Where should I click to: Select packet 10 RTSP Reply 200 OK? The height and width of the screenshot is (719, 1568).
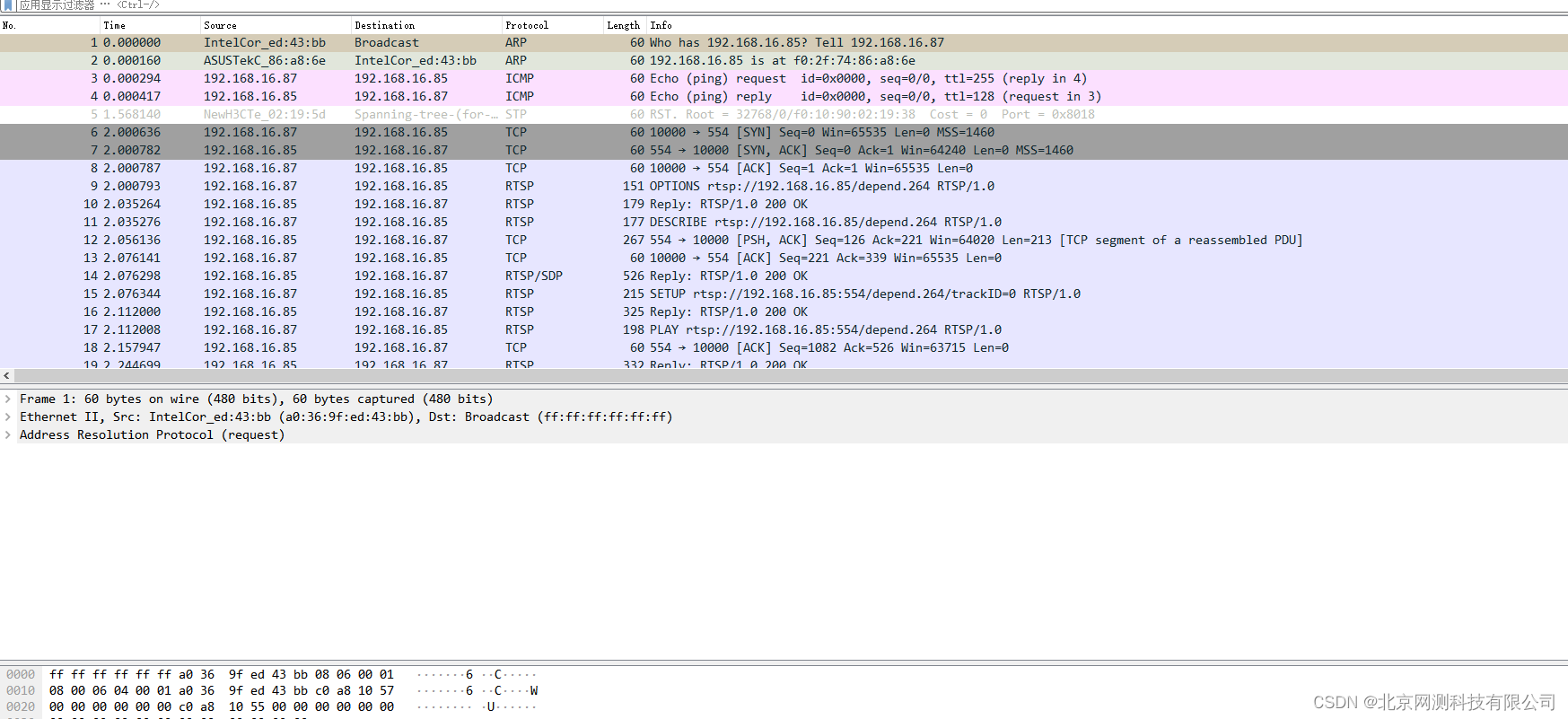pyautogui.click(x=784, y=204)
